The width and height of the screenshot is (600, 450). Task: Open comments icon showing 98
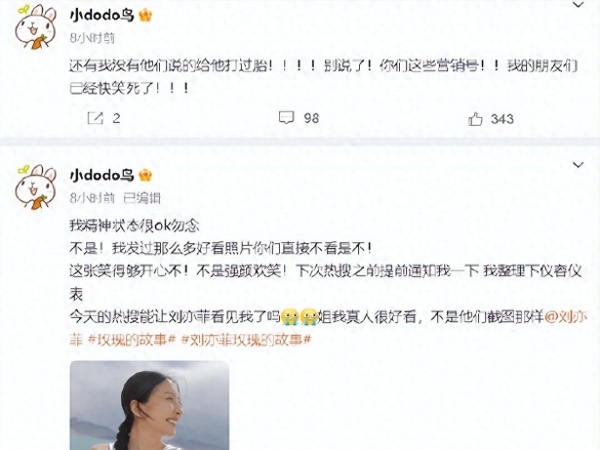click(286, 118)
